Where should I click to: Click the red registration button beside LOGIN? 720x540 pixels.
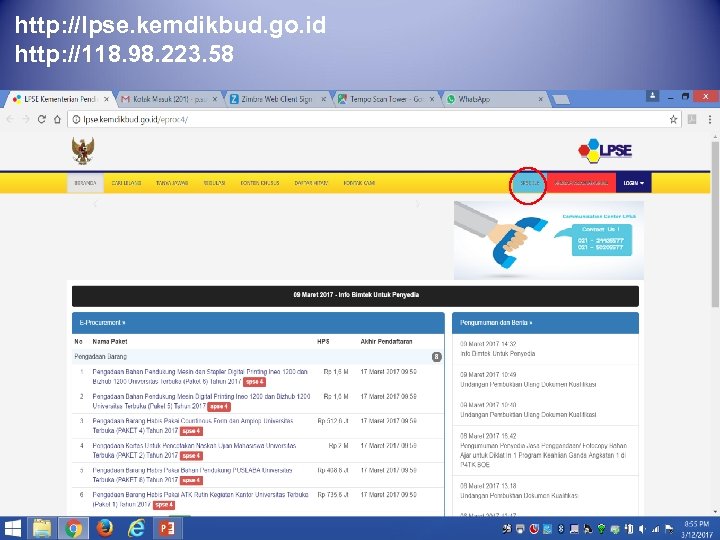click(581, 183)
